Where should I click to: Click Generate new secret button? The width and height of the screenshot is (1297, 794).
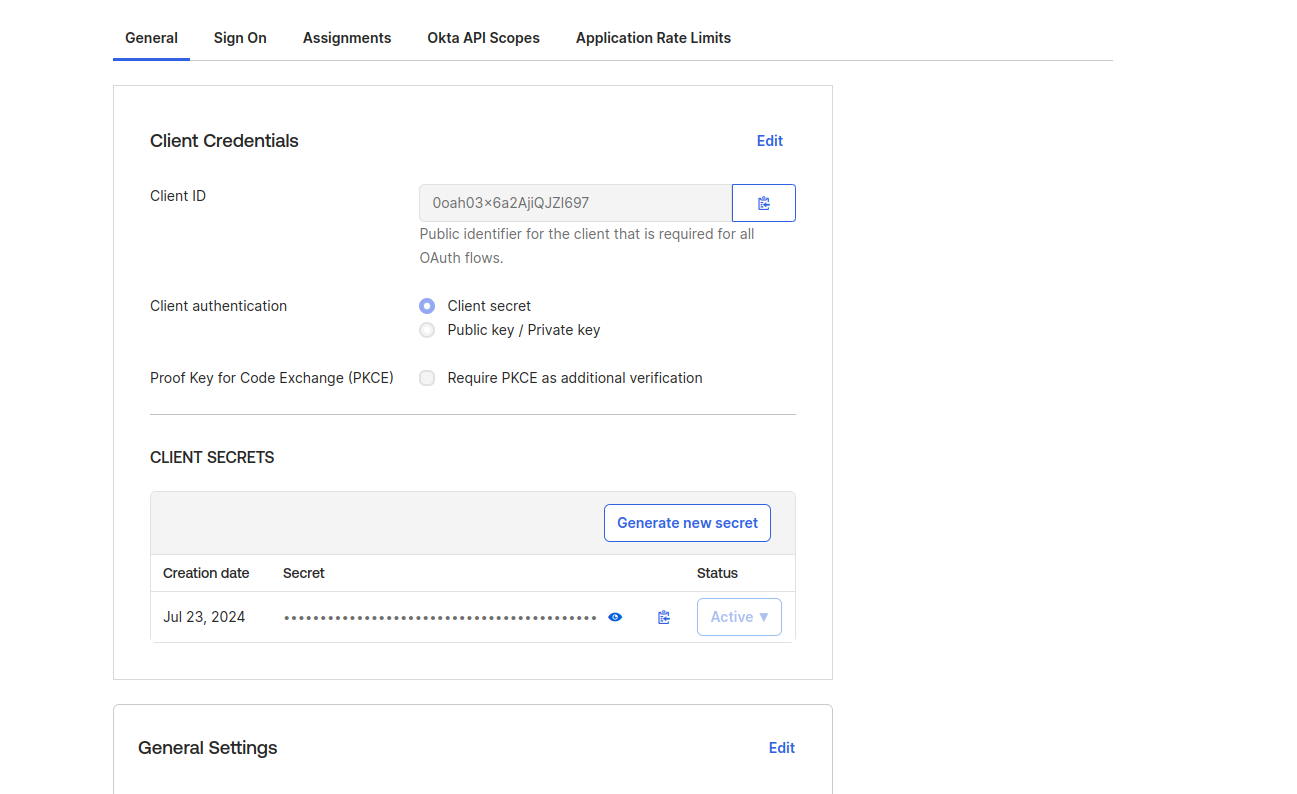coord(687,523)
